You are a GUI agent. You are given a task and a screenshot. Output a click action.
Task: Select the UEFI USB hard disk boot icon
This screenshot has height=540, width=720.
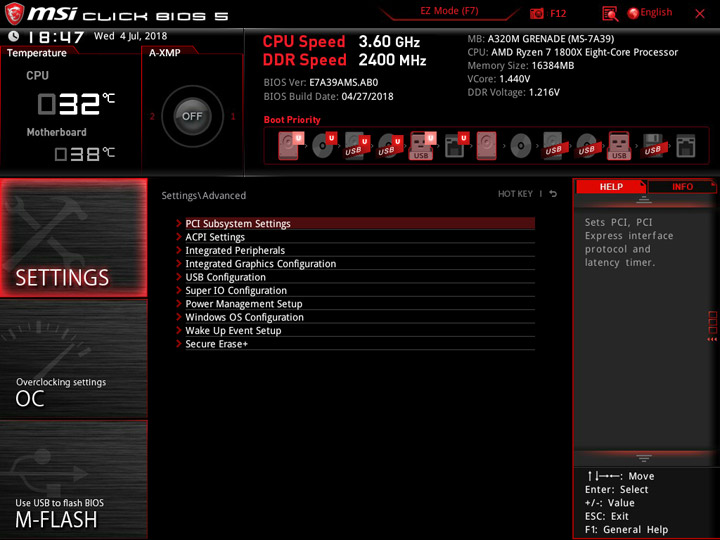[357, 146]
